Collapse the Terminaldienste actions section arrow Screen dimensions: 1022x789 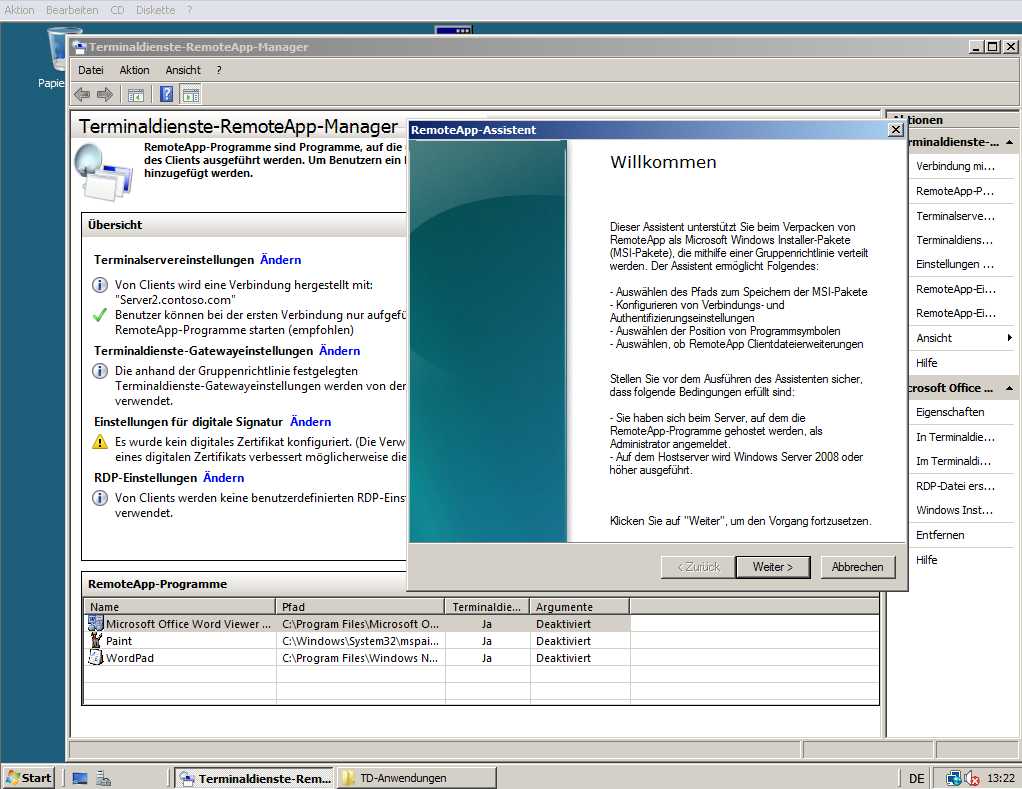[1009, 142]
